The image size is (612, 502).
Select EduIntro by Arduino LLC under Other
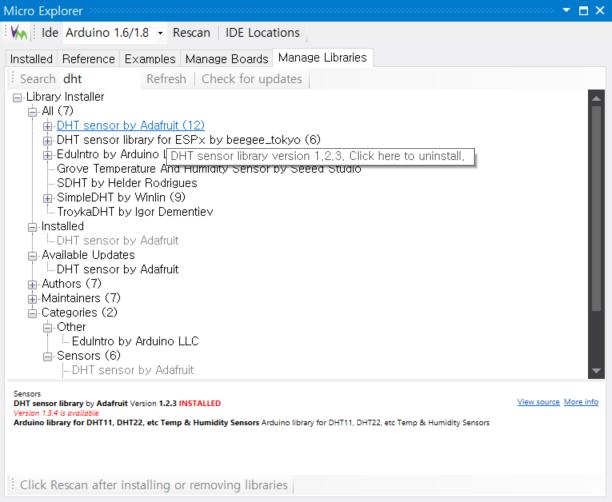135,342
